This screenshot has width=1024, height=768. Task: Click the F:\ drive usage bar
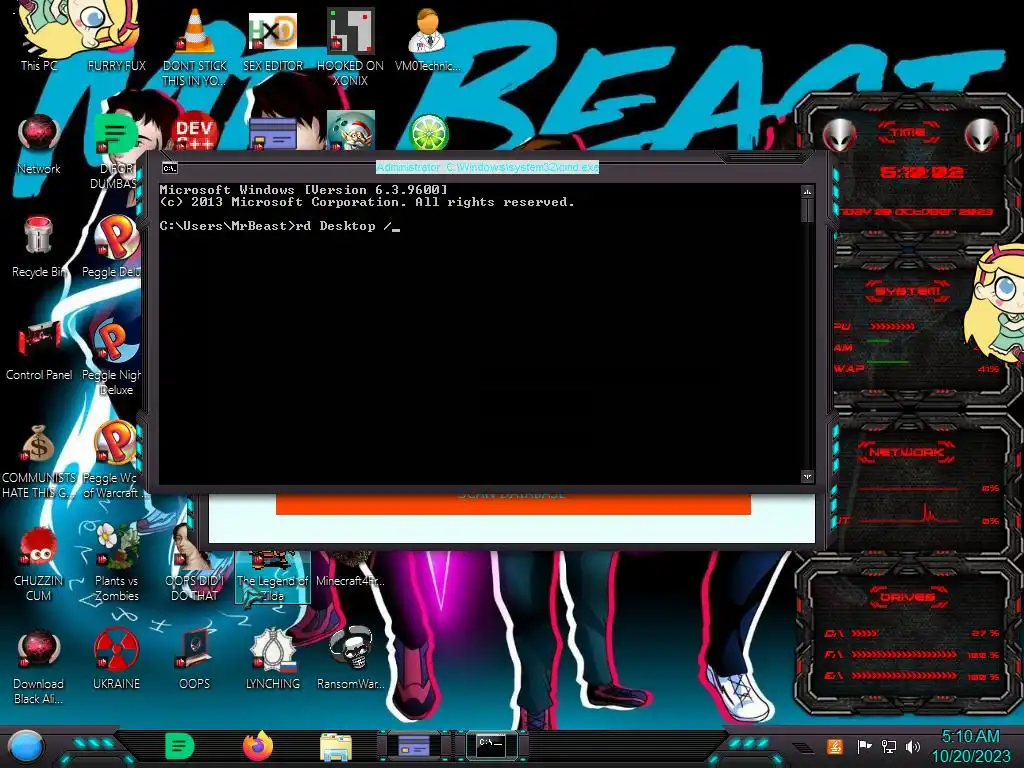tap(904, 654)
